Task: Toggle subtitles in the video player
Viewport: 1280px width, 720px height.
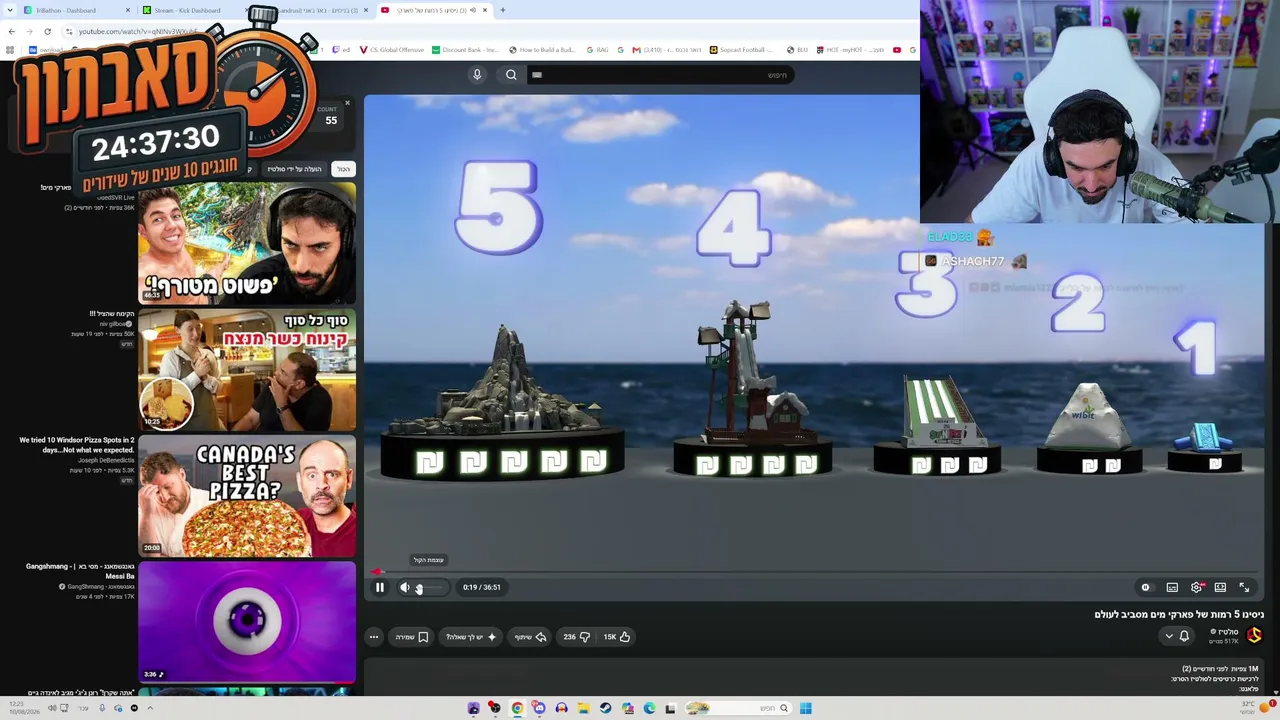Action: pyautogui.click(x=1172, y=588)
